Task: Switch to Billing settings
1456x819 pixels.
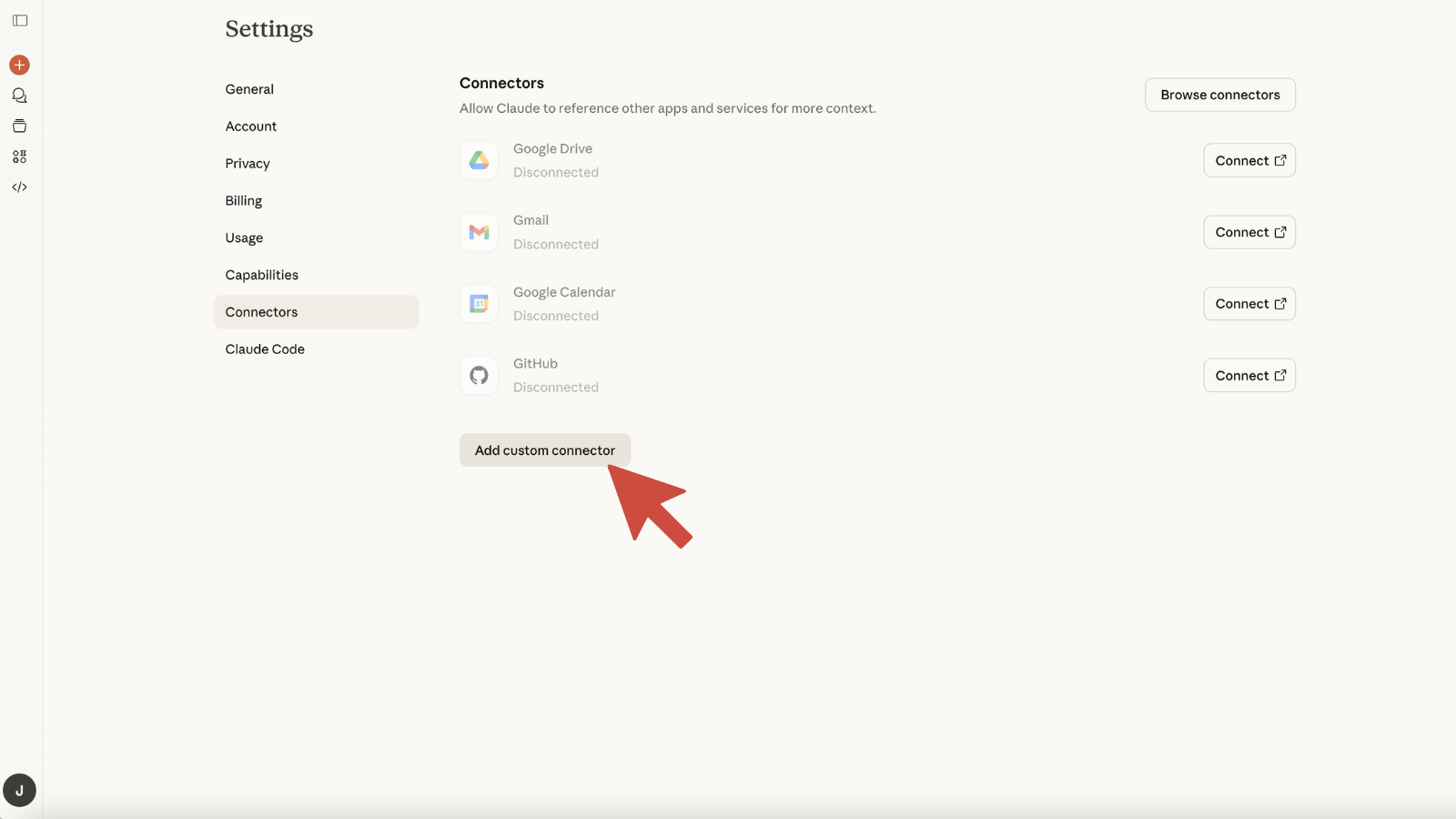Action: click(x=244, y=201)
